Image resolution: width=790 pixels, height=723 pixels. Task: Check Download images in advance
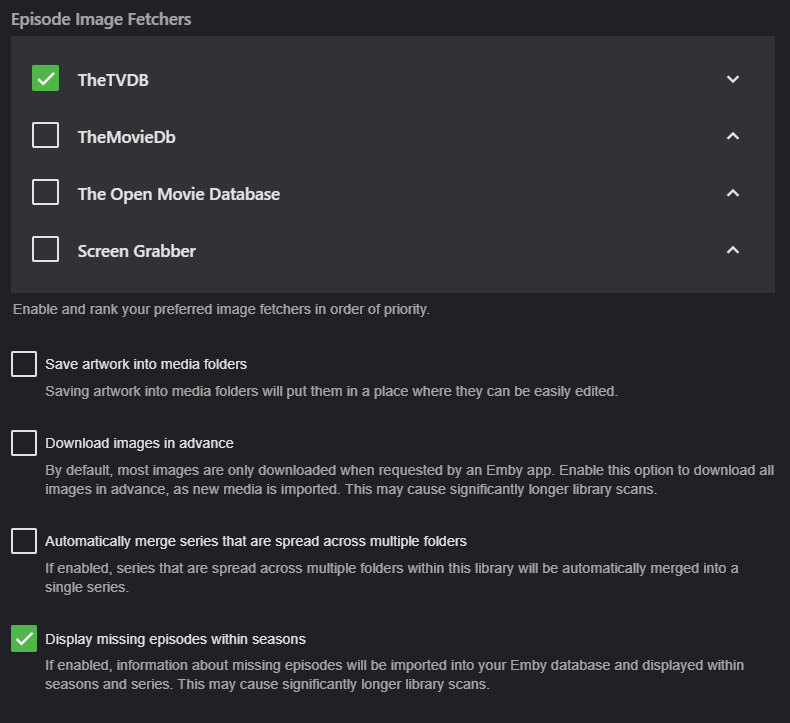click(x=24, y=443)
